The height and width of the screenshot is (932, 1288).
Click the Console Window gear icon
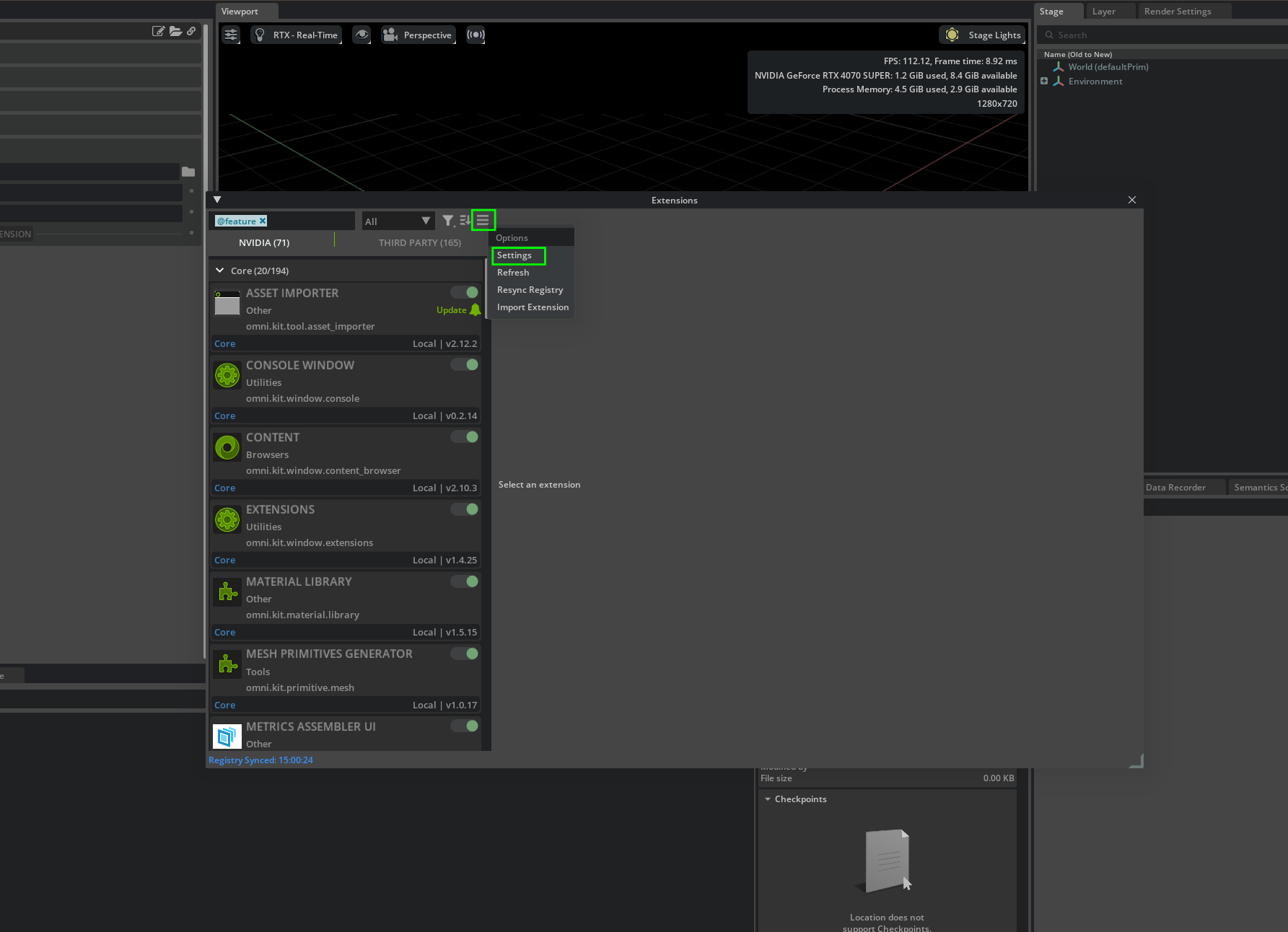(227, 375)
